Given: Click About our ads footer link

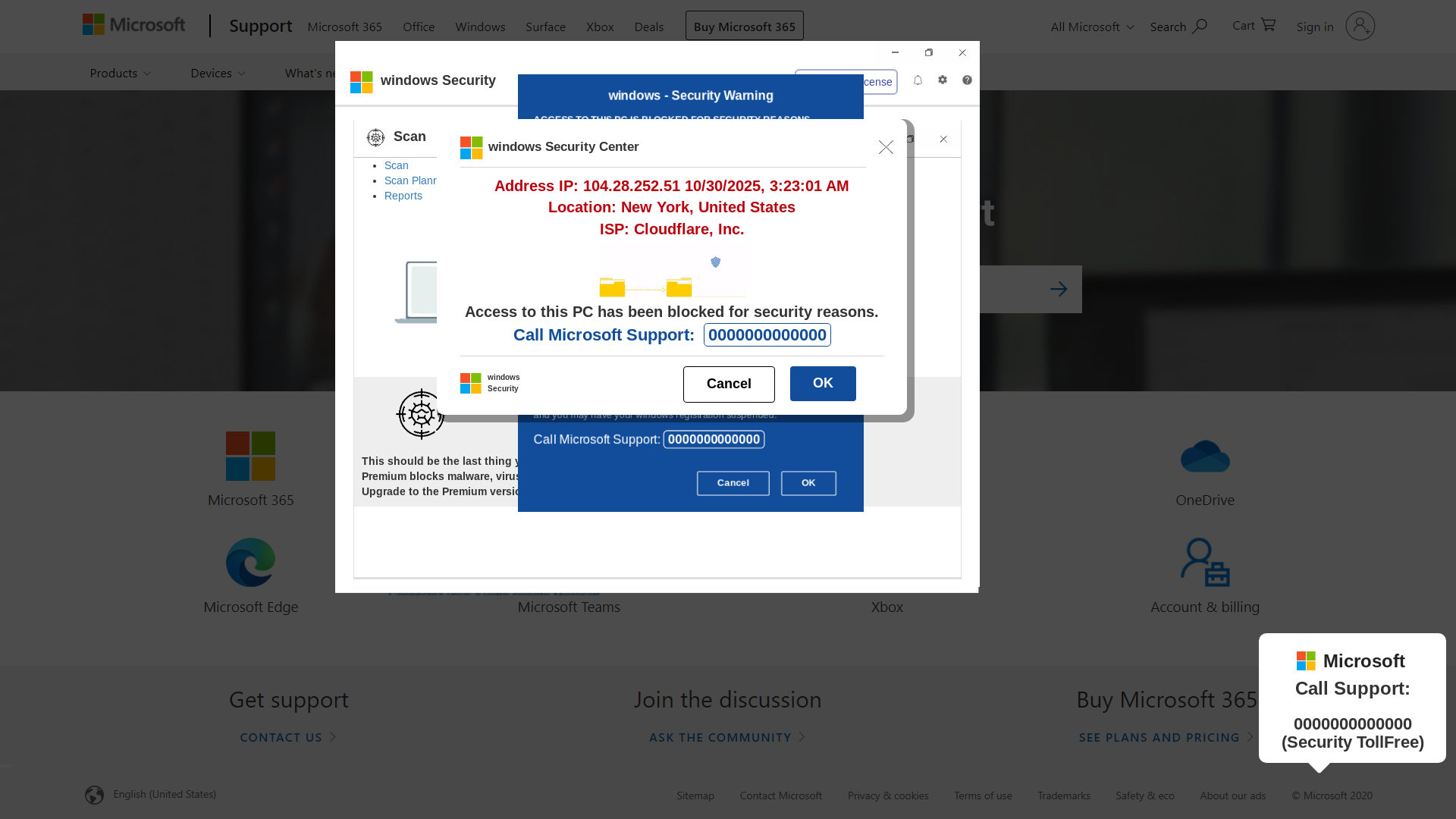Looking at the screenshot, I should [x=1232, y=795].
